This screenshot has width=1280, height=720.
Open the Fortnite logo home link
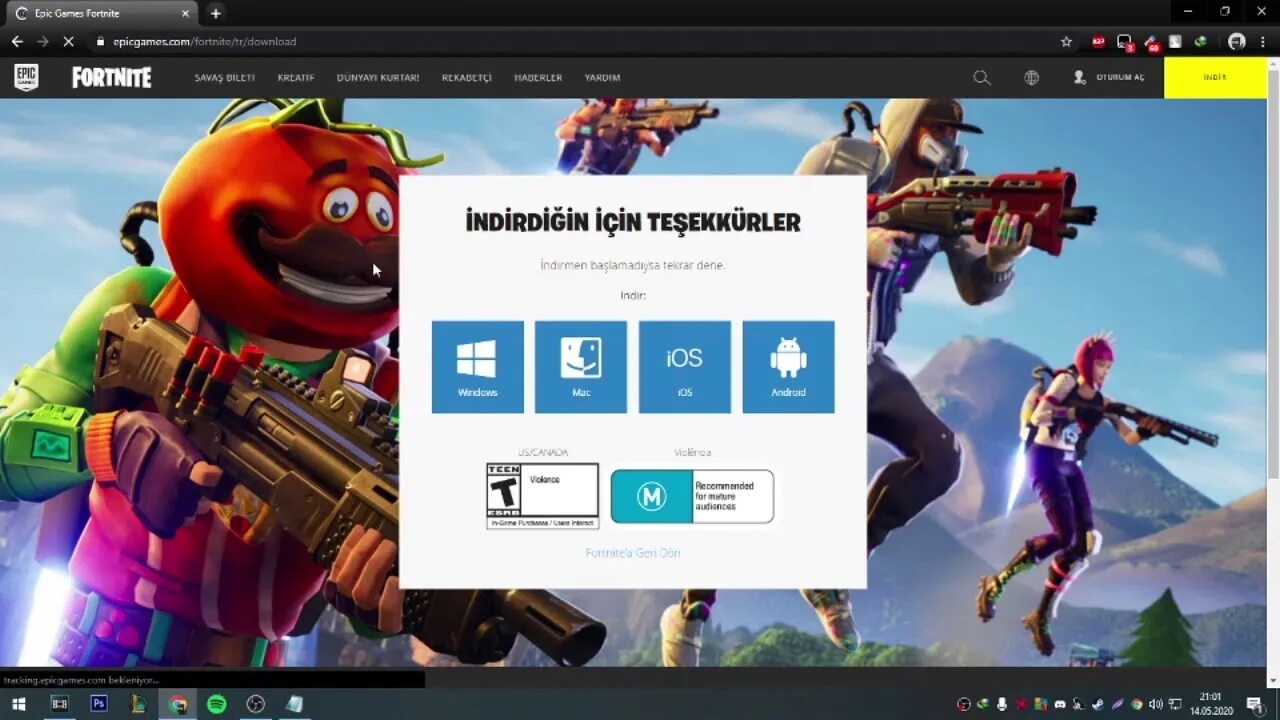click(111, 78)
